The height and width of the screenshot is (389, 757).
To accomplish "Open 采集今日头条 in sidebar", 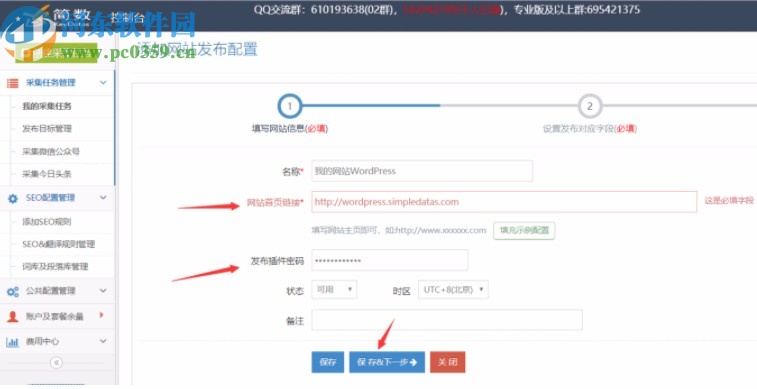I will 47,174.
